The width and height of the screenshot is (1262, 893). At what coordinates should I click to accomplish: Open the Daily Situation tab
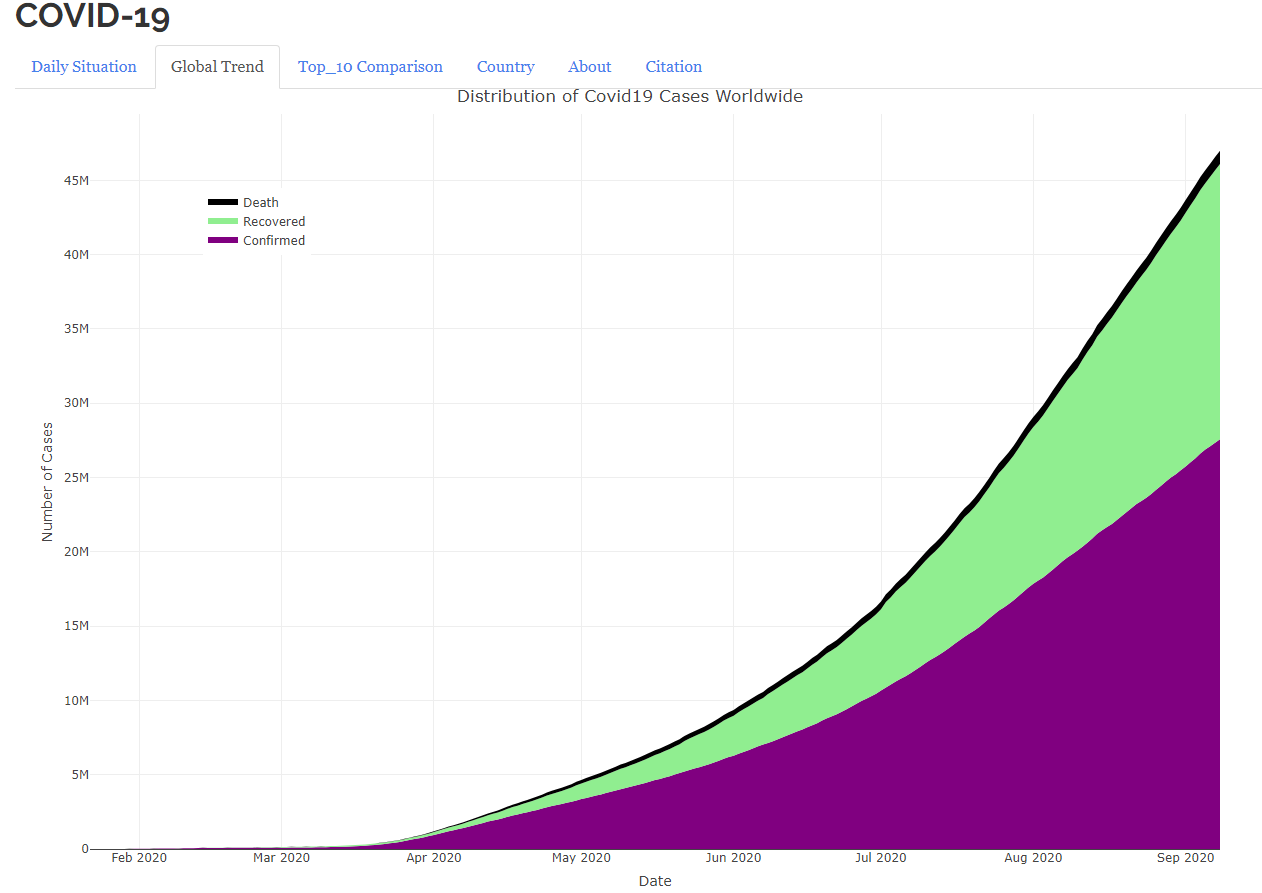pos(84,67)
